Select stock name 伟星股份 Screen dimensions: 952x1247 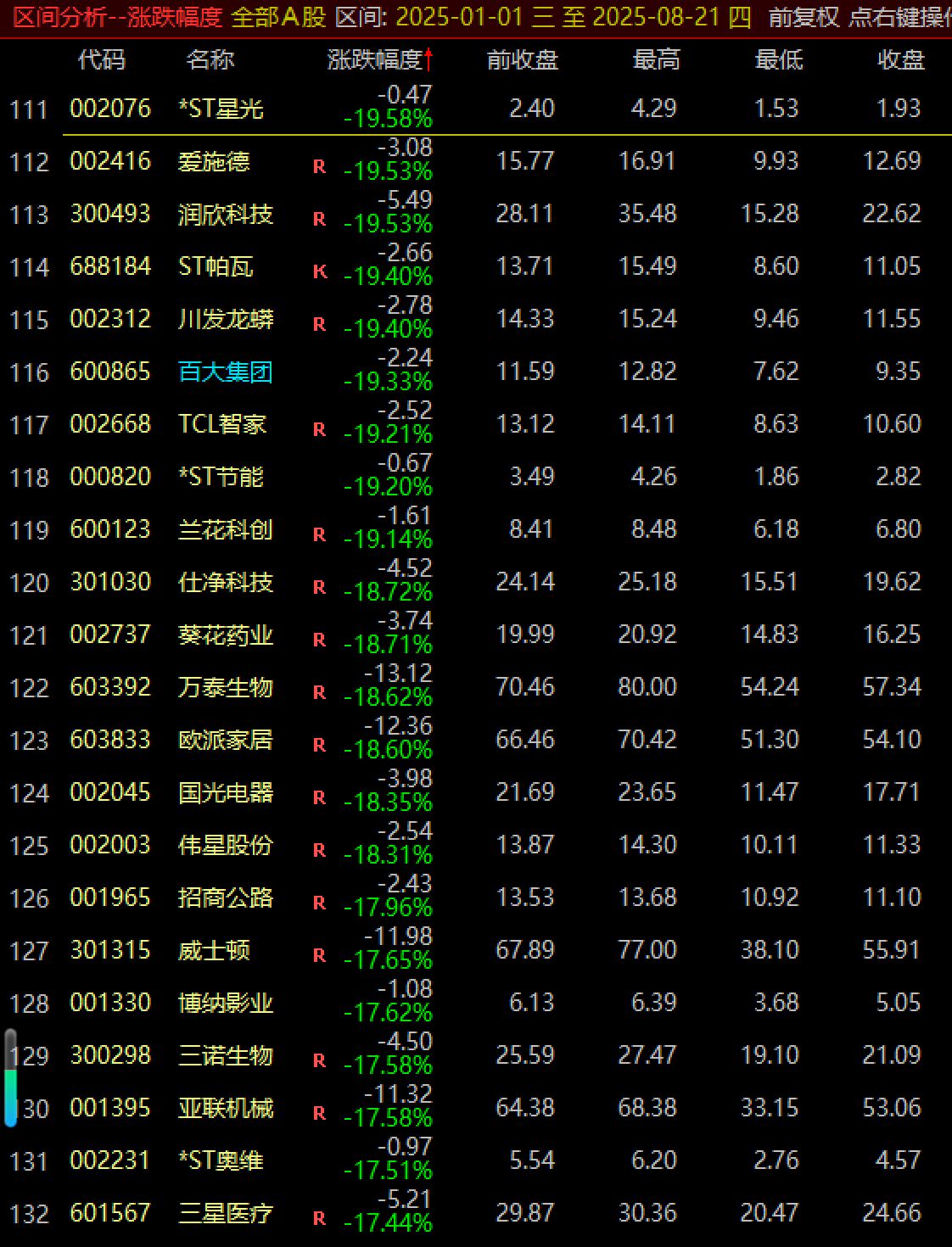point(226,845)
